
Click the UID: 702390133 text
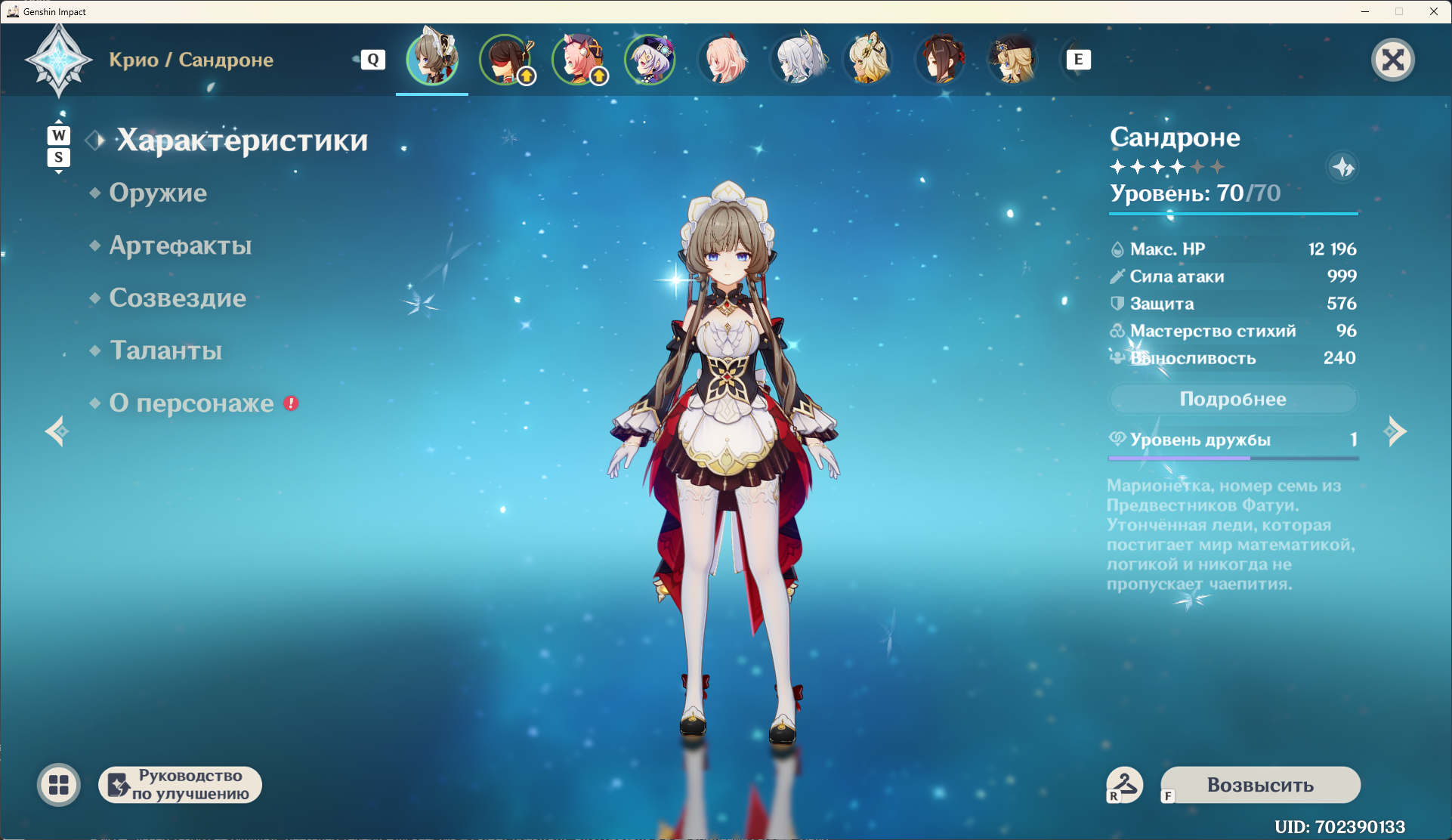(x=1339, y=827)
